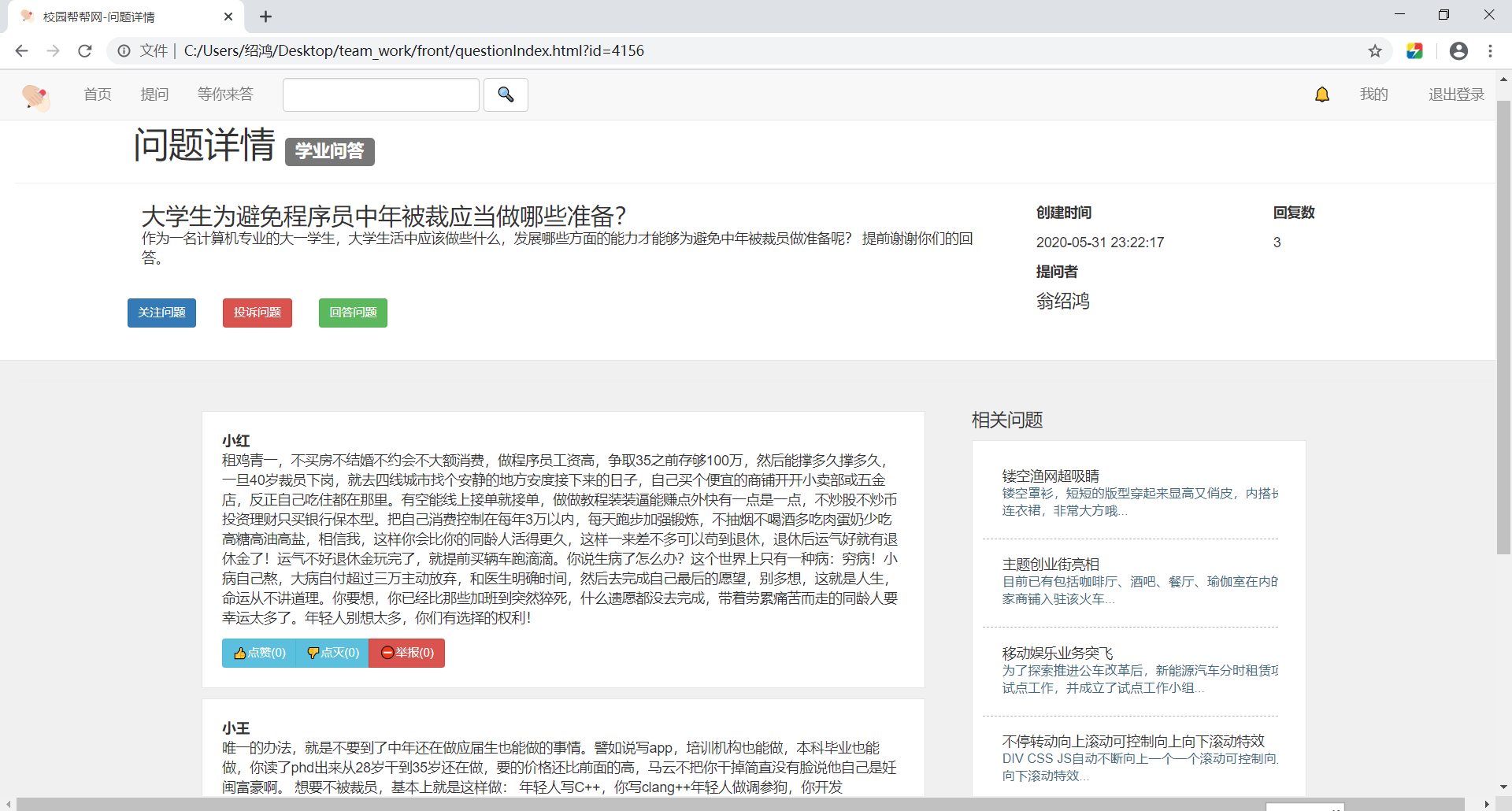Click the address bar URL
This screenshot has height=811, width=1512.
(x=413, y=50)
